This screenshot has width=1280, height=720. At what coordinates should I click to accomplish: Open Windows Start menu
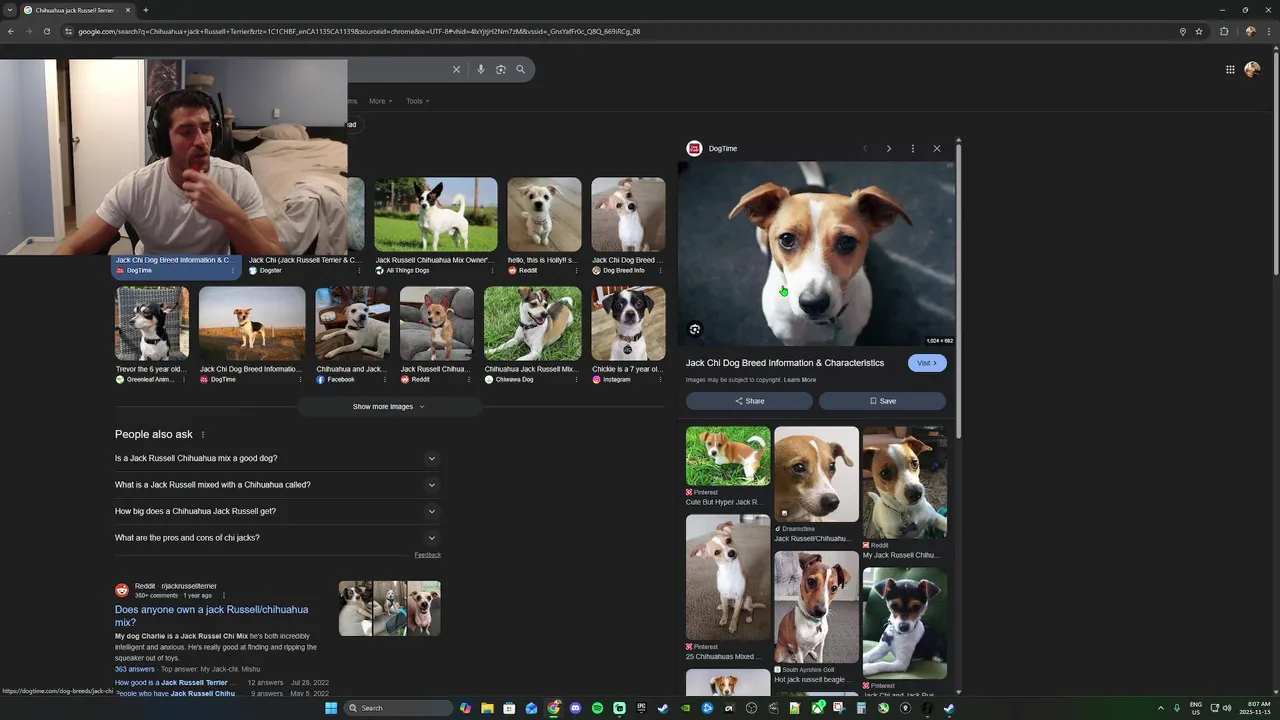coord(331,708)
